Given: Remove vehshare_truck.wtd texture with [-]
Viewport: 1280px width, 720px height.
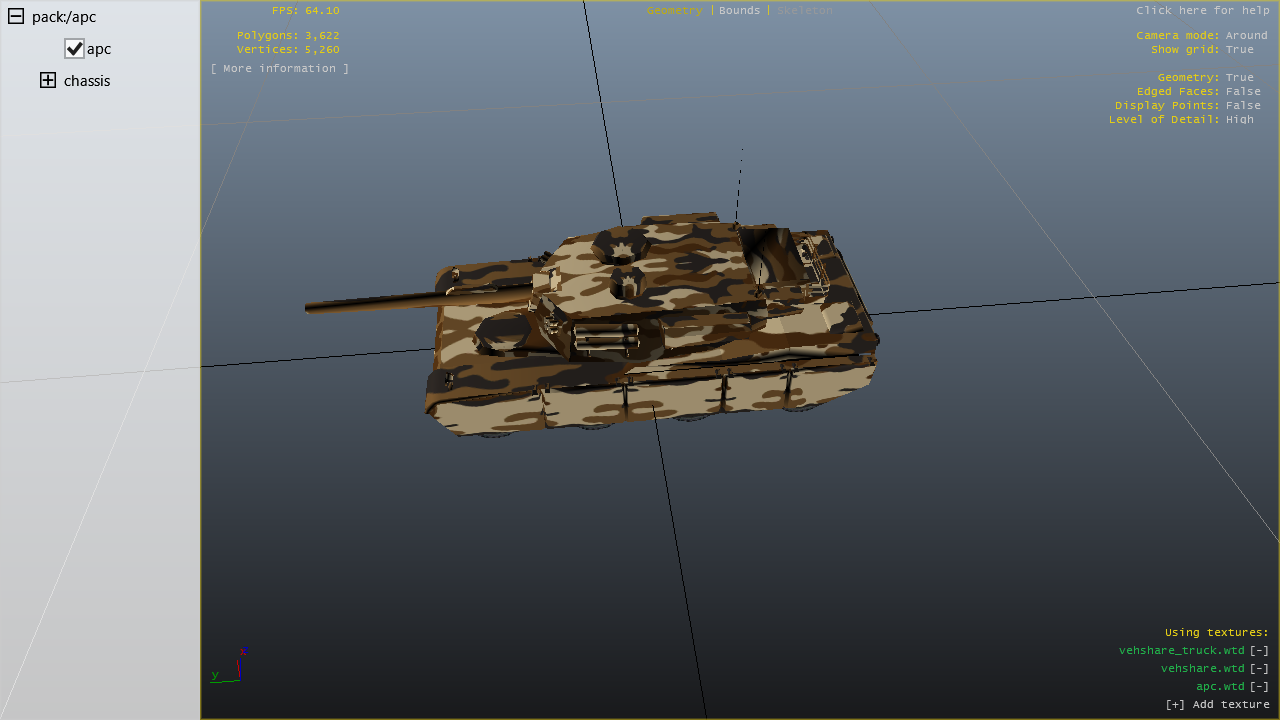Looking at the screenshot, I should pyautogui.click(x=1259, y=650).
